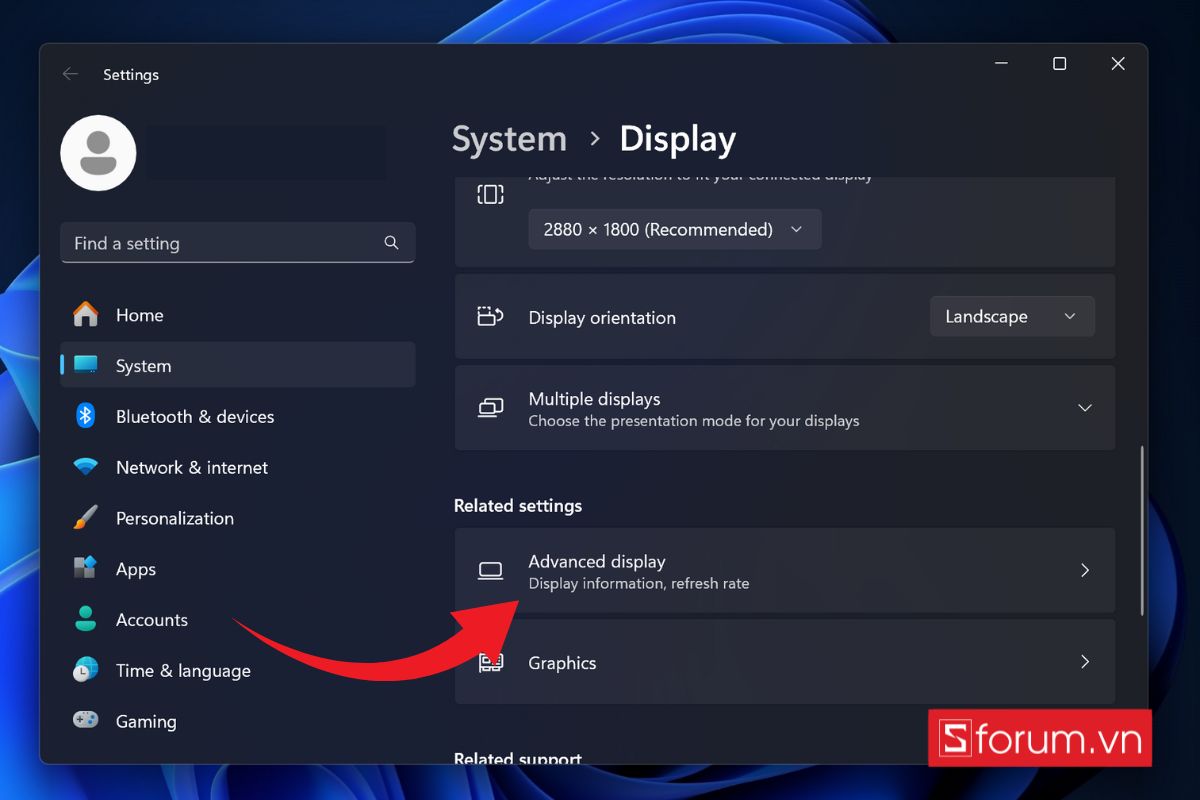Click System in the breadcrumb header

(x=509, y=139)
